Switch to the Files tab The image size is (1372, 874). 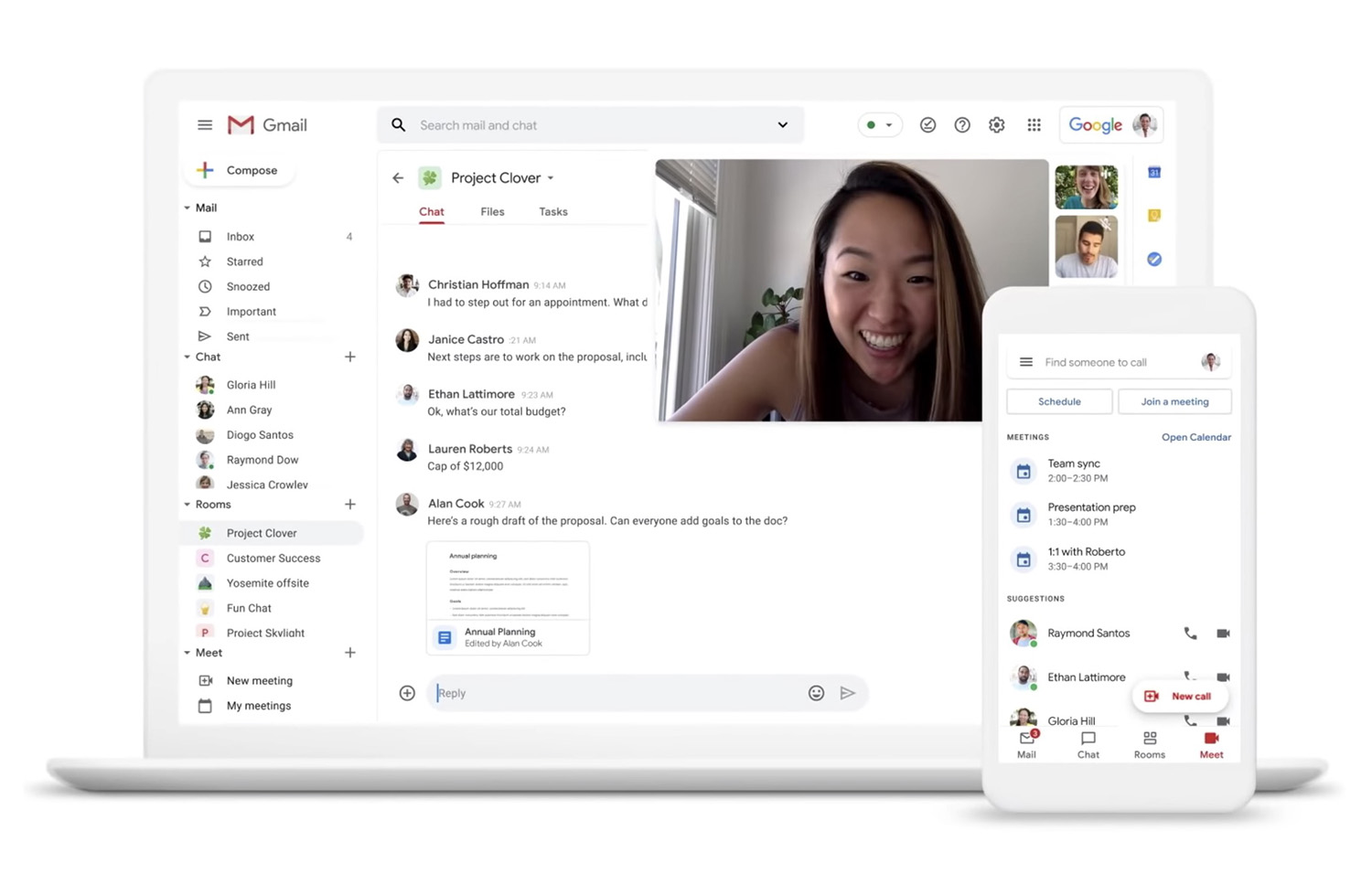492,211
